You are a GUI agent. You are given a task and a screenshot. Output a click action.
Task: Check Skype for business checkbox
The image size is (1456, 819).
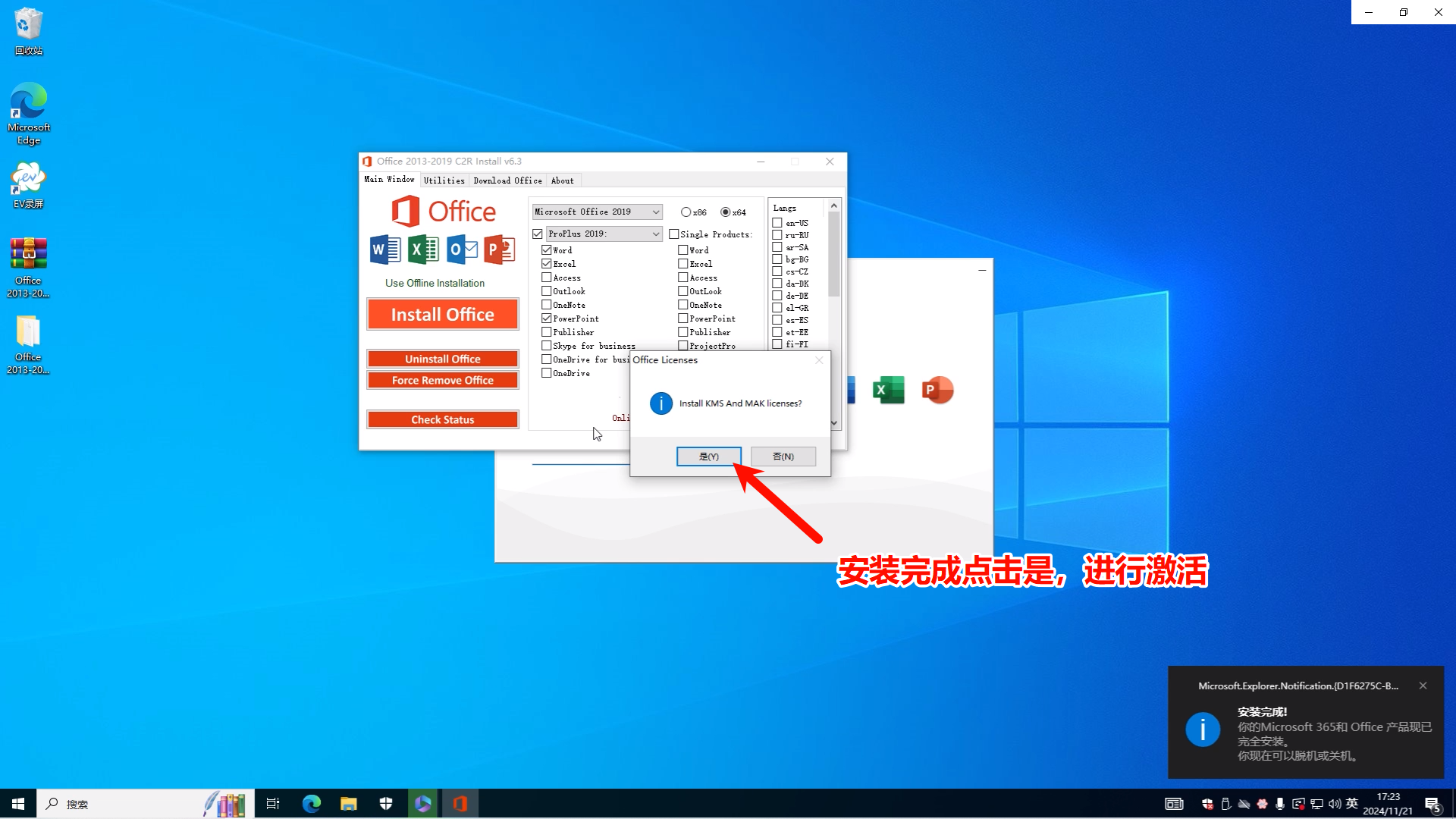point(547,346)
